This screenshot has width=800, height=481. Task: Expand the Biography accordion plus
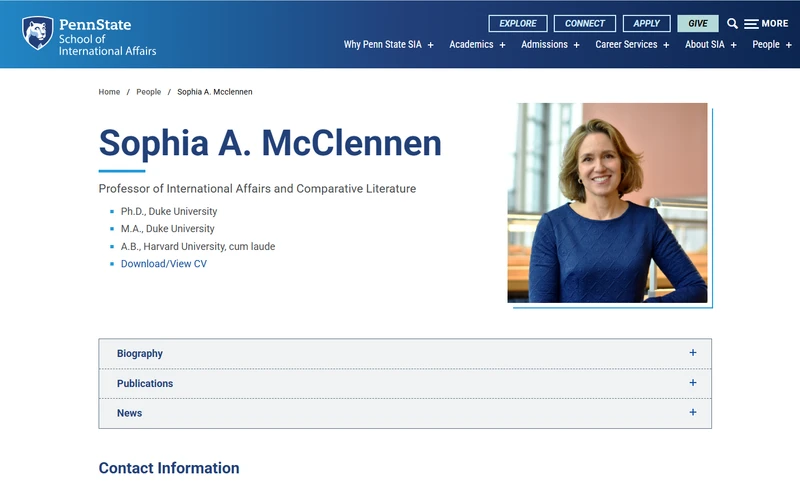(693, 352)
